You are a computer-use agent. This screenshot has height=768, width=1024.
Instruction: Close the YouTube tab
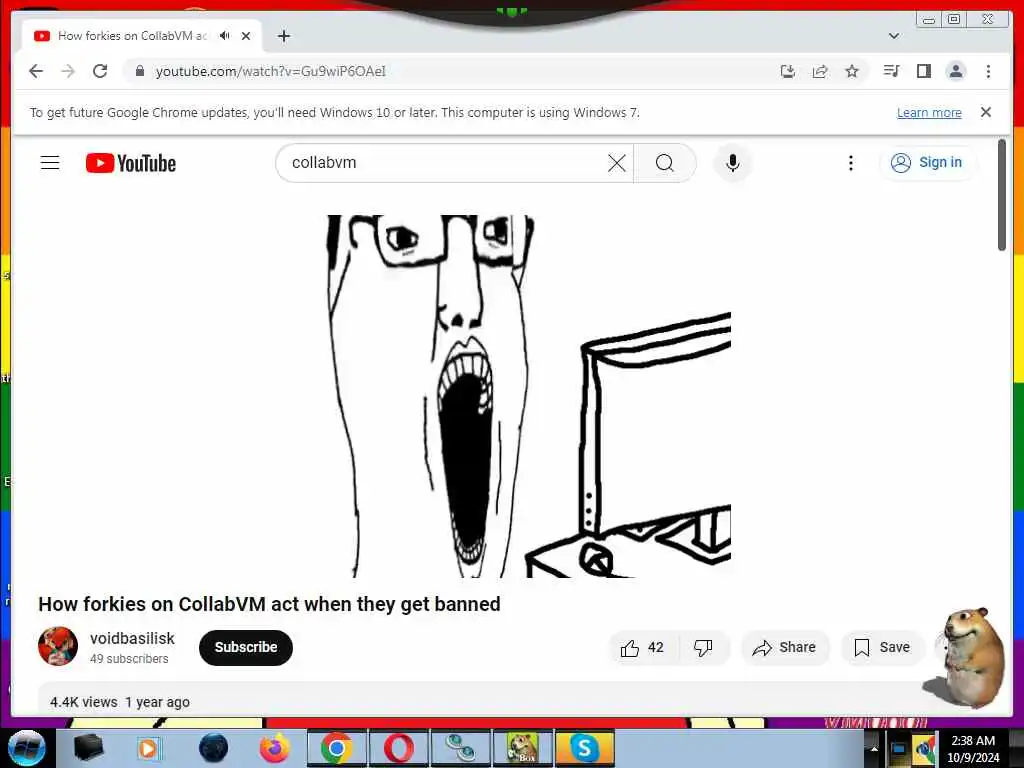point(246,36)
